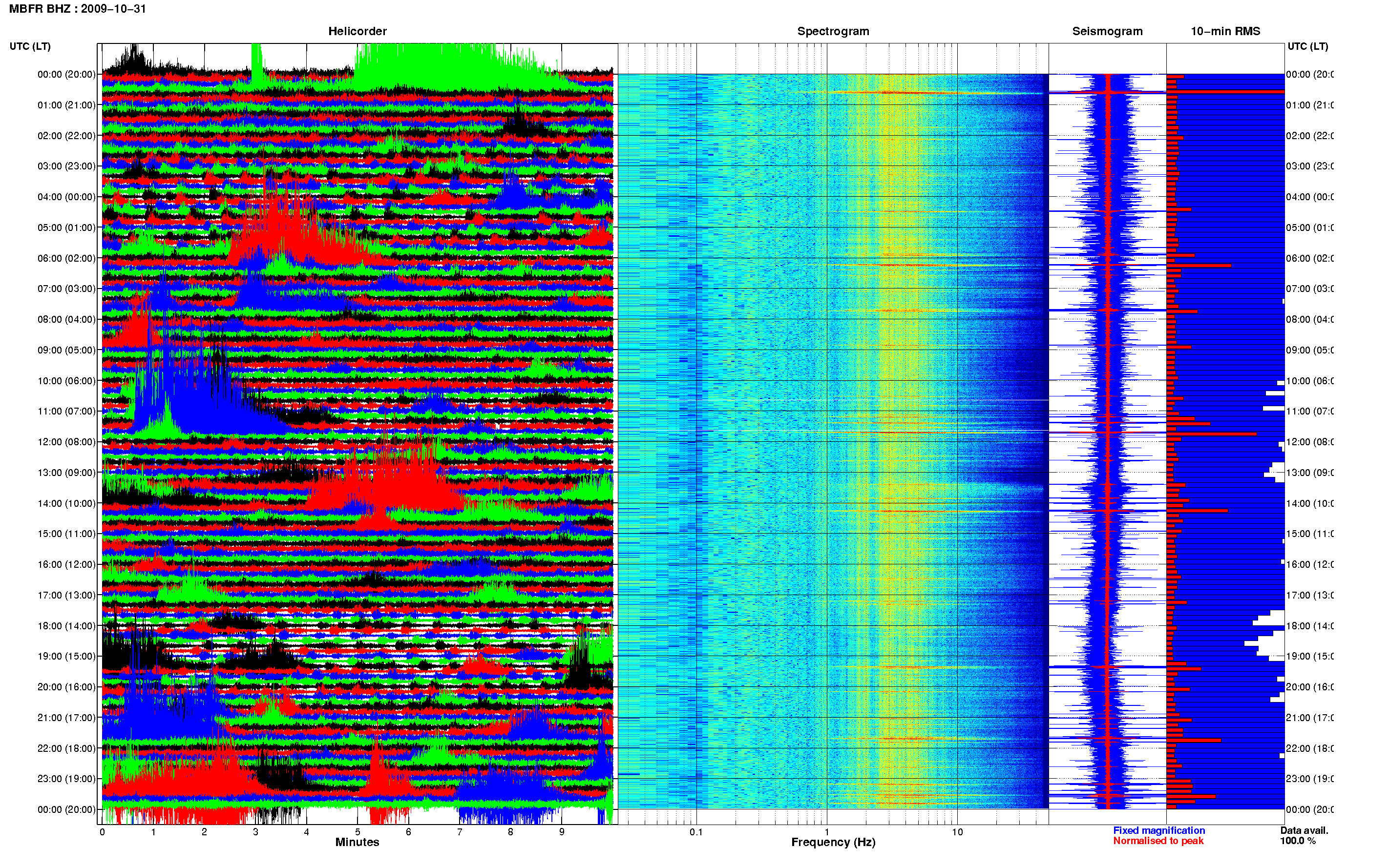The height and width of the screenshot is (868, 1389).
Task: Click the 'Minutes' axis title
Action: tap(357, 842)
